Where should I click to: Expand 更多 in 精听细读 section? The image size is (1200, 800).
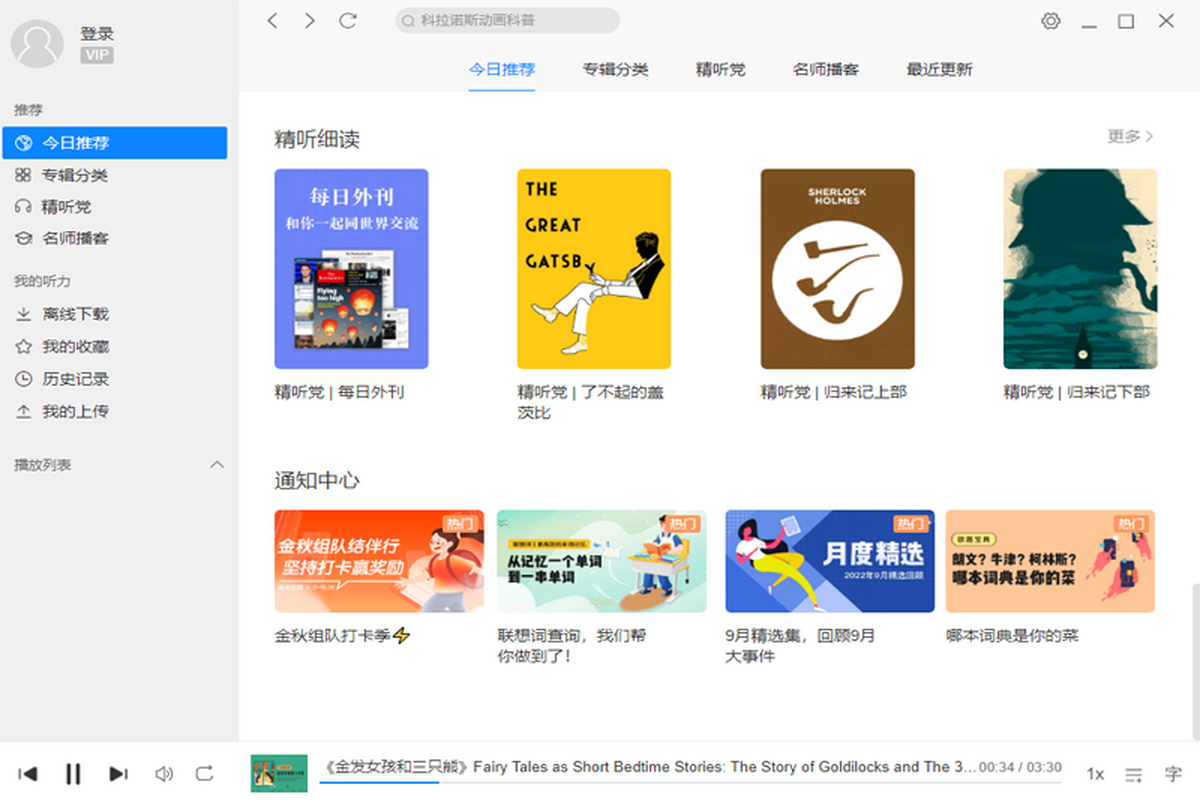point(1130,136)
